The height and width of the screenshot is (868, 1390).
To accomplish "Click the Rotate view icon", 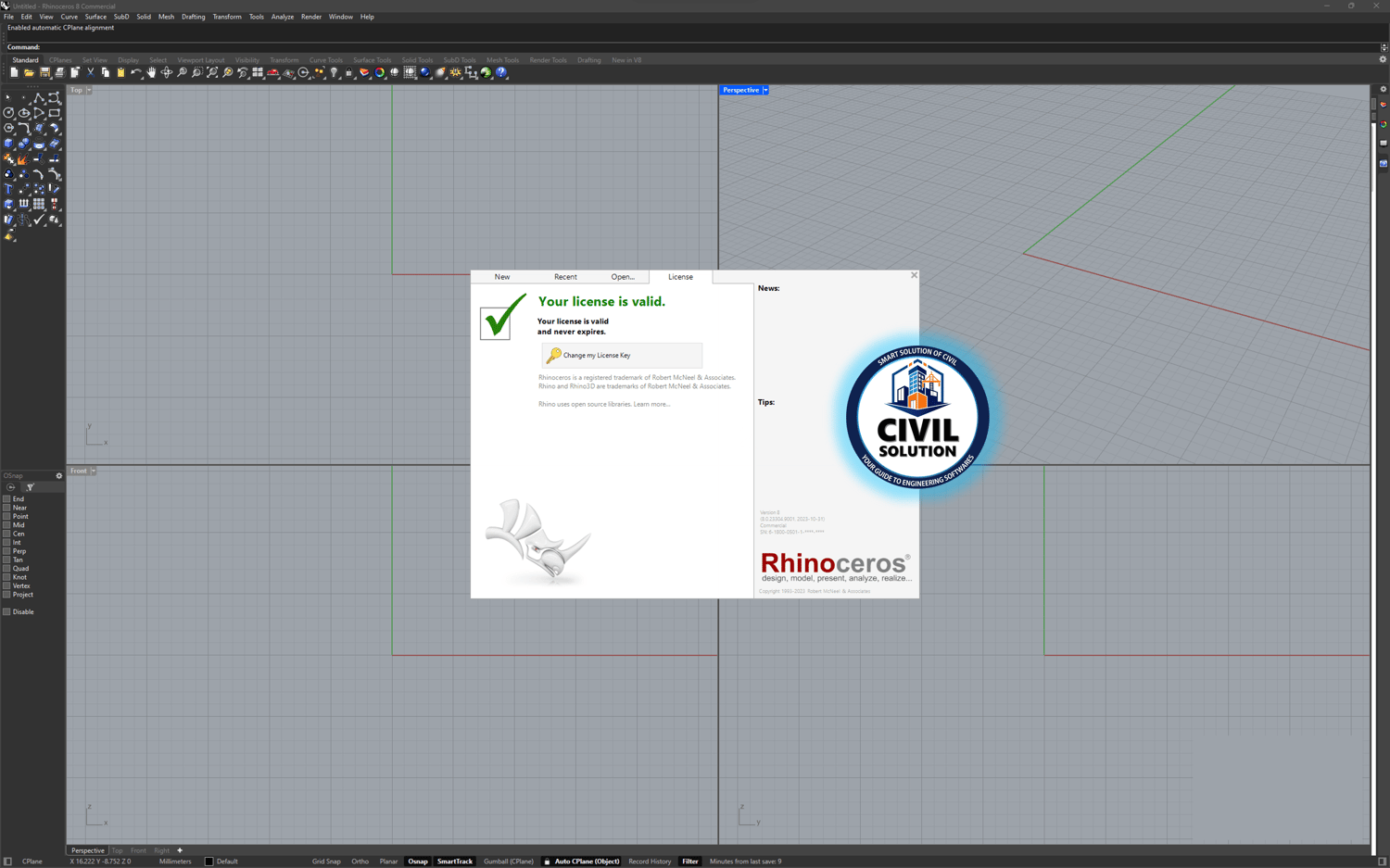I will 167,72.
